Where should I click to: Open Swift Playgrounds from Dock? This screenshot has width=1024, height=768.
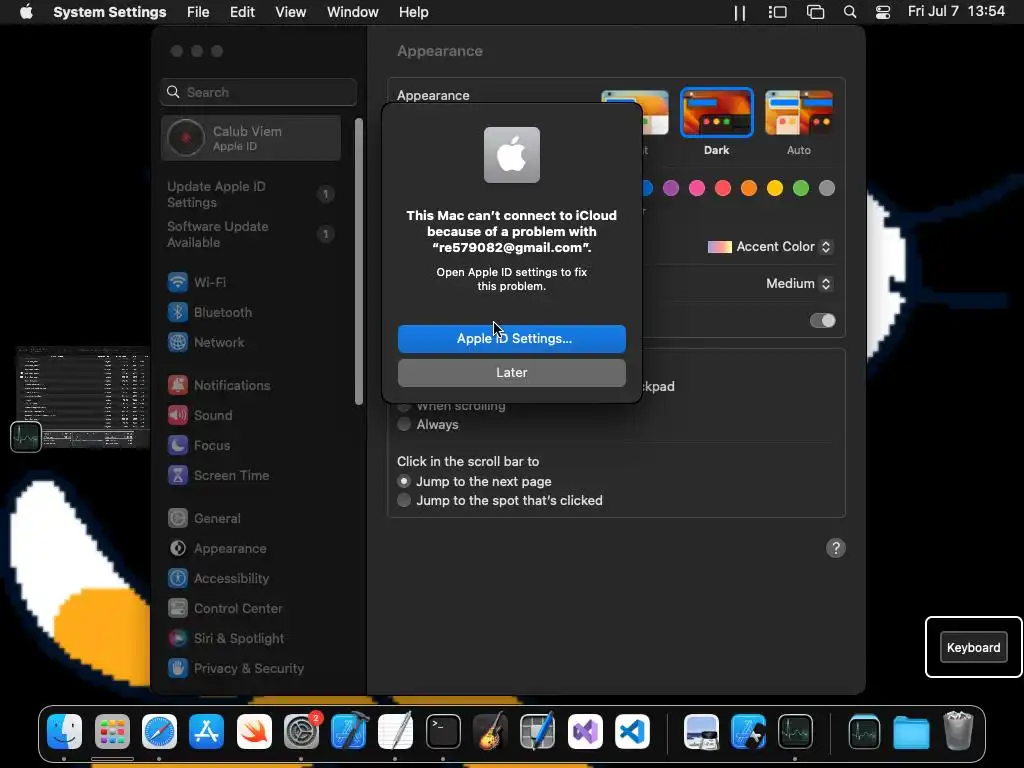[x=254, y=731]
